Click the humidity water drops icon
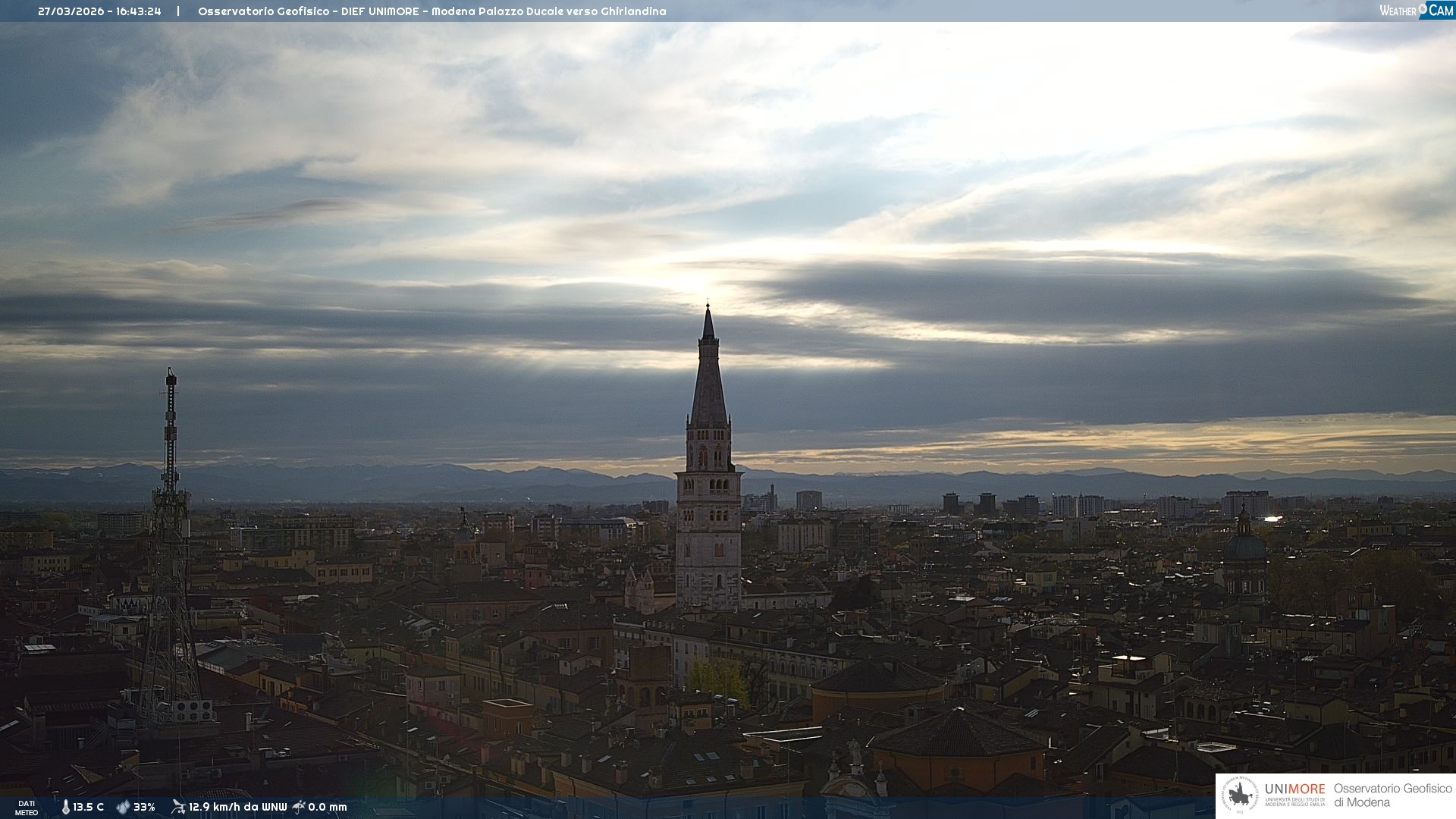Image resolution: width=1456 pixels, height=819 pixels. pyautogui.click(x=123, y=807)
